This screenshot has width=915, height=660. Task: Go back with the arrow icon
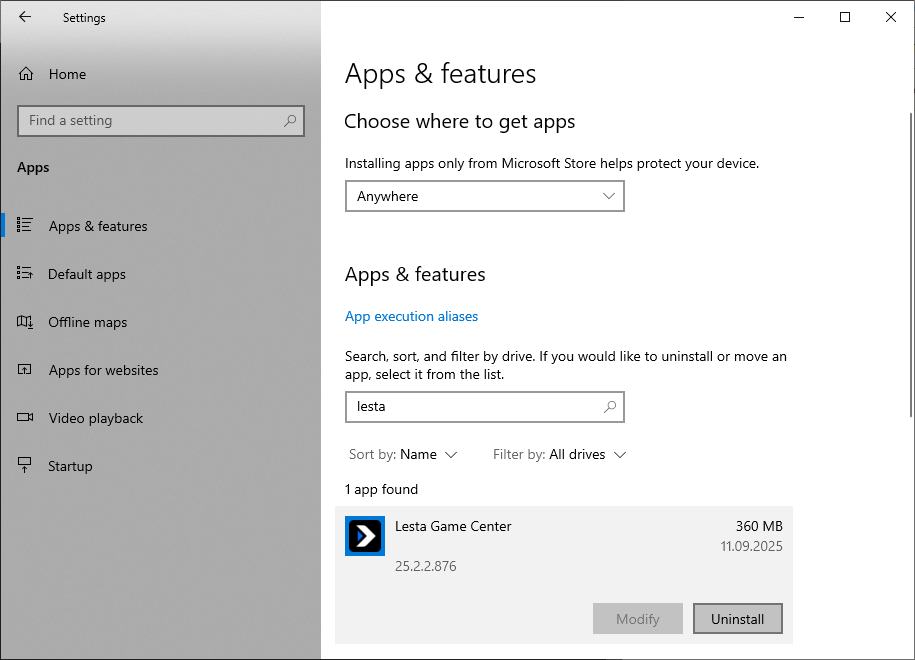point(25,17)
